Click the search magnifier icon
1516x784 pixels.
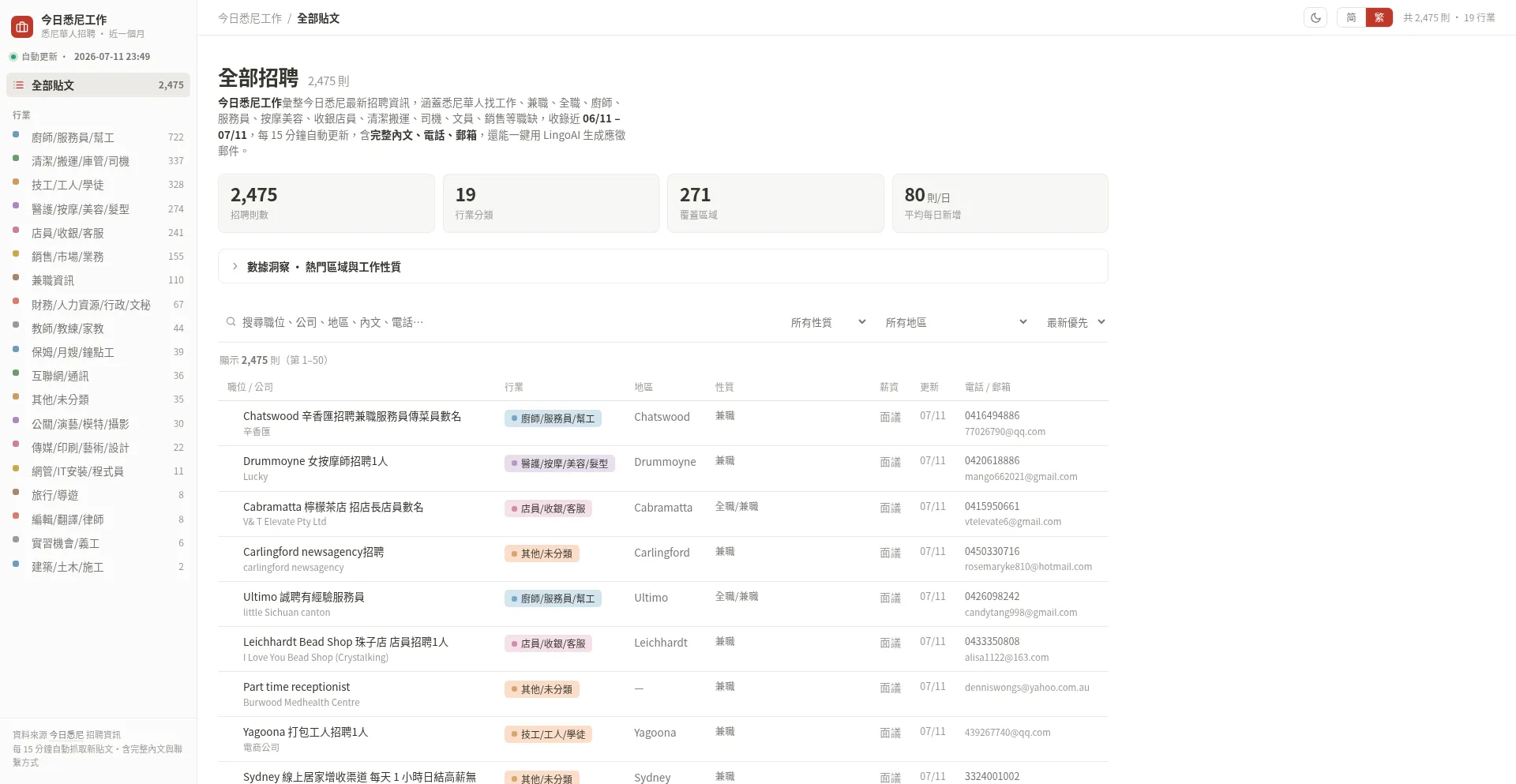coord(231,322)
